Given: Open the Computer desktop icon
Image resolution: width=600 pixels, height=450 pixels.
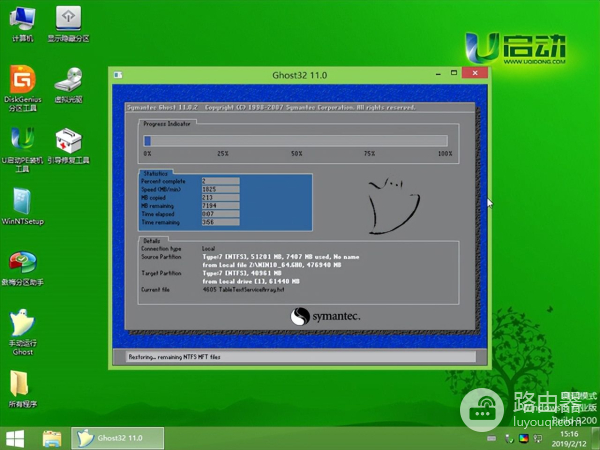Looking at the screenshot, I should point(22,24).
